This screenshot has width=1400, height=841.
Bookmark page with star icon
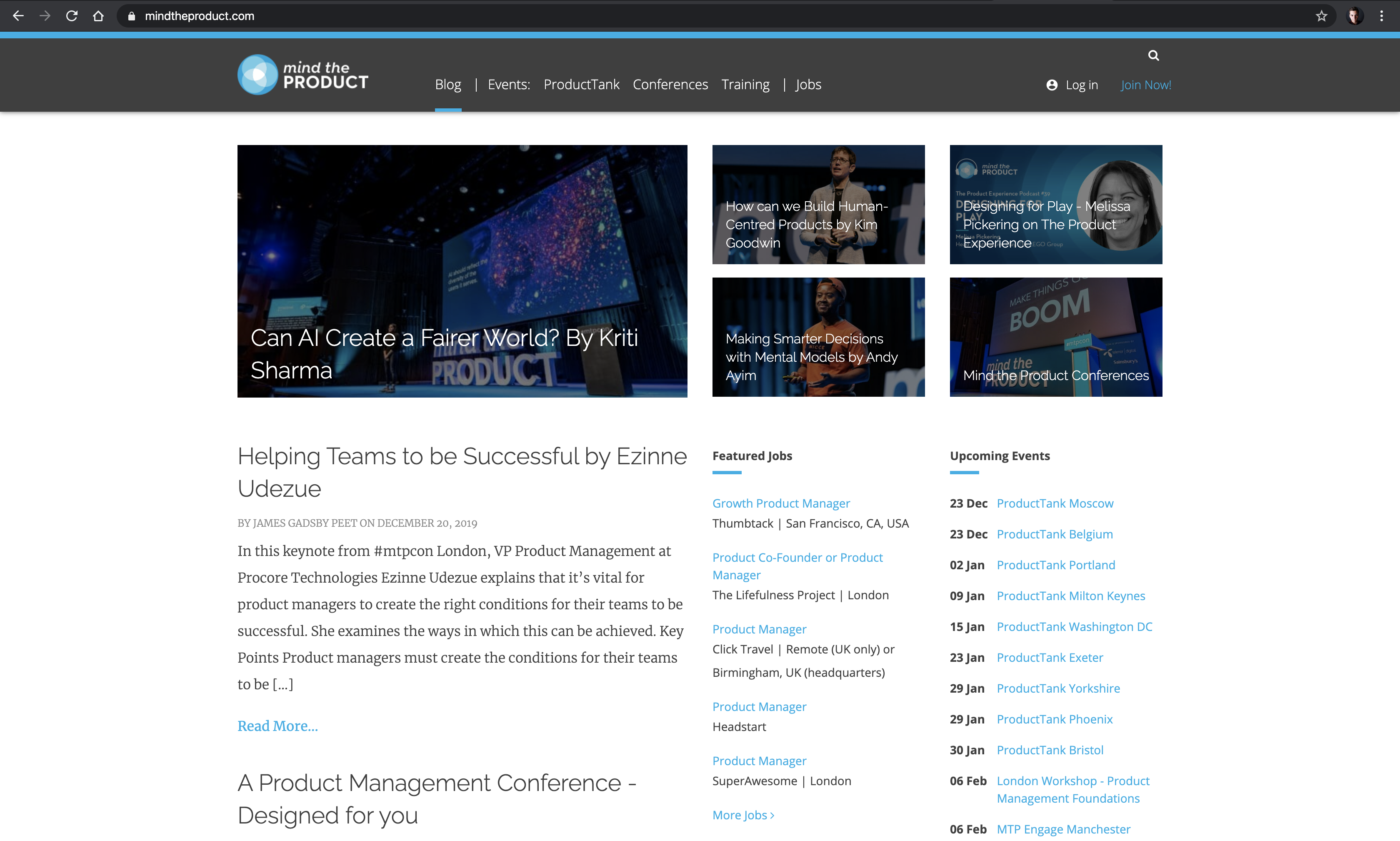coord(1321,16)
